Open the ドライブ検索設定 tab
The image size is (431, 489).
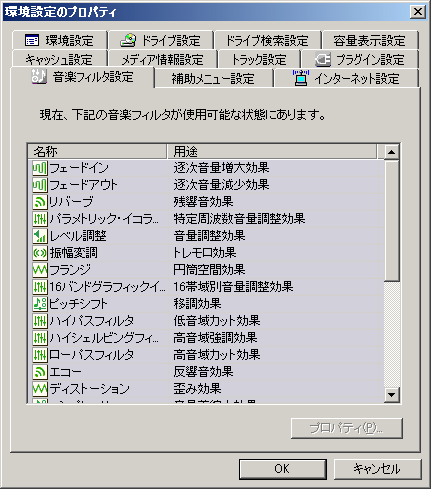(267, 41)
